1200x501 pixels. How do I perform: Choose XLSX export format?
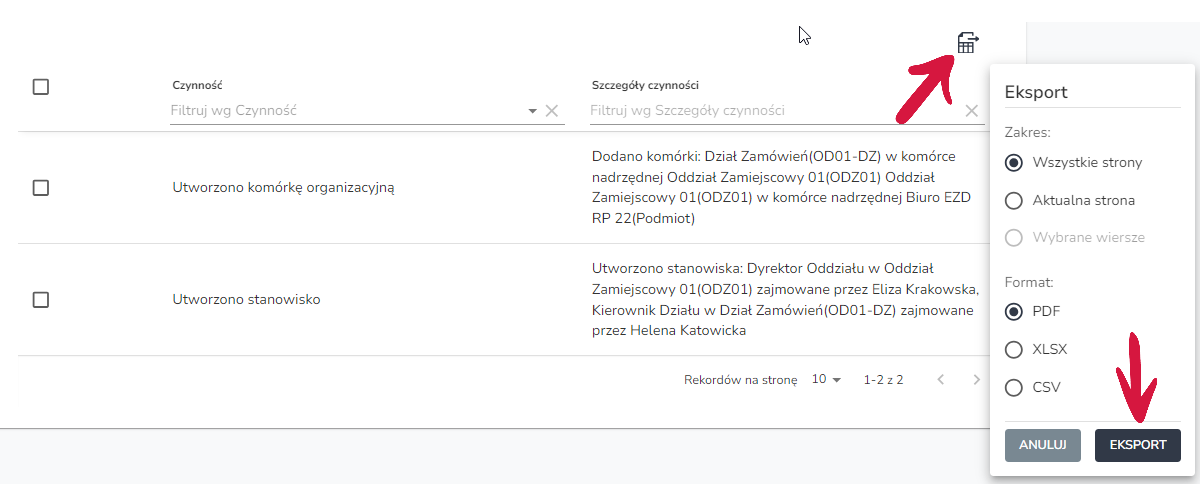click(1014, 350)
